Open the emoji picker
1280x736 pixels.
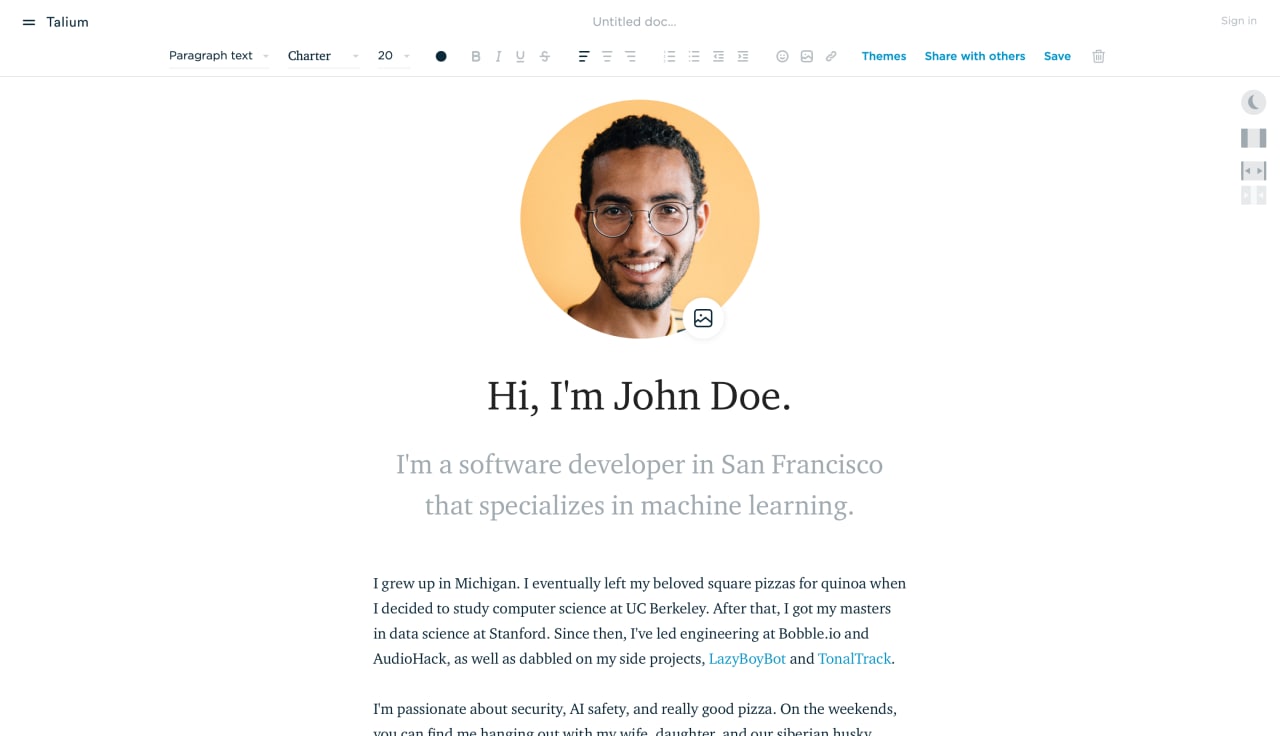point(782,56)
